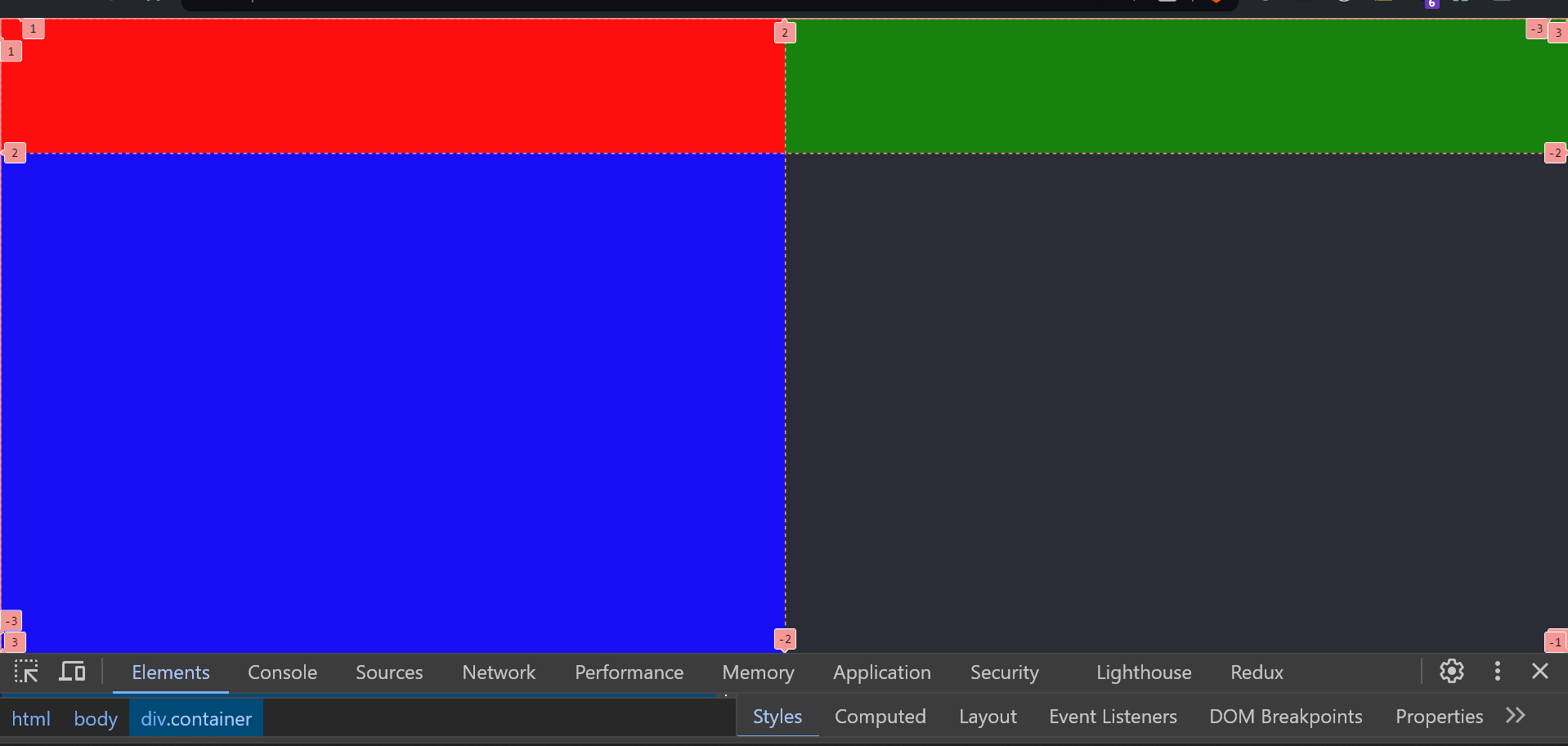Activate the inspect element picker icon
Screen dimensions: 1568x746
tap(26, 672)
